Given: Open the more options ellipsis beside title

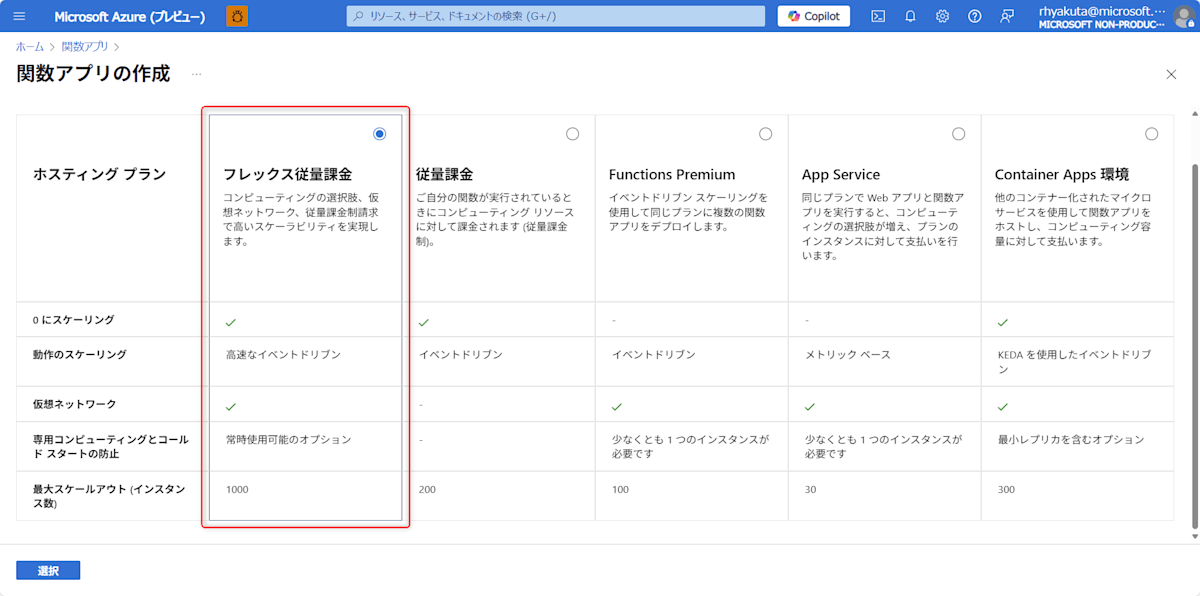Looking at the screenshot, I should pos(196,74).
